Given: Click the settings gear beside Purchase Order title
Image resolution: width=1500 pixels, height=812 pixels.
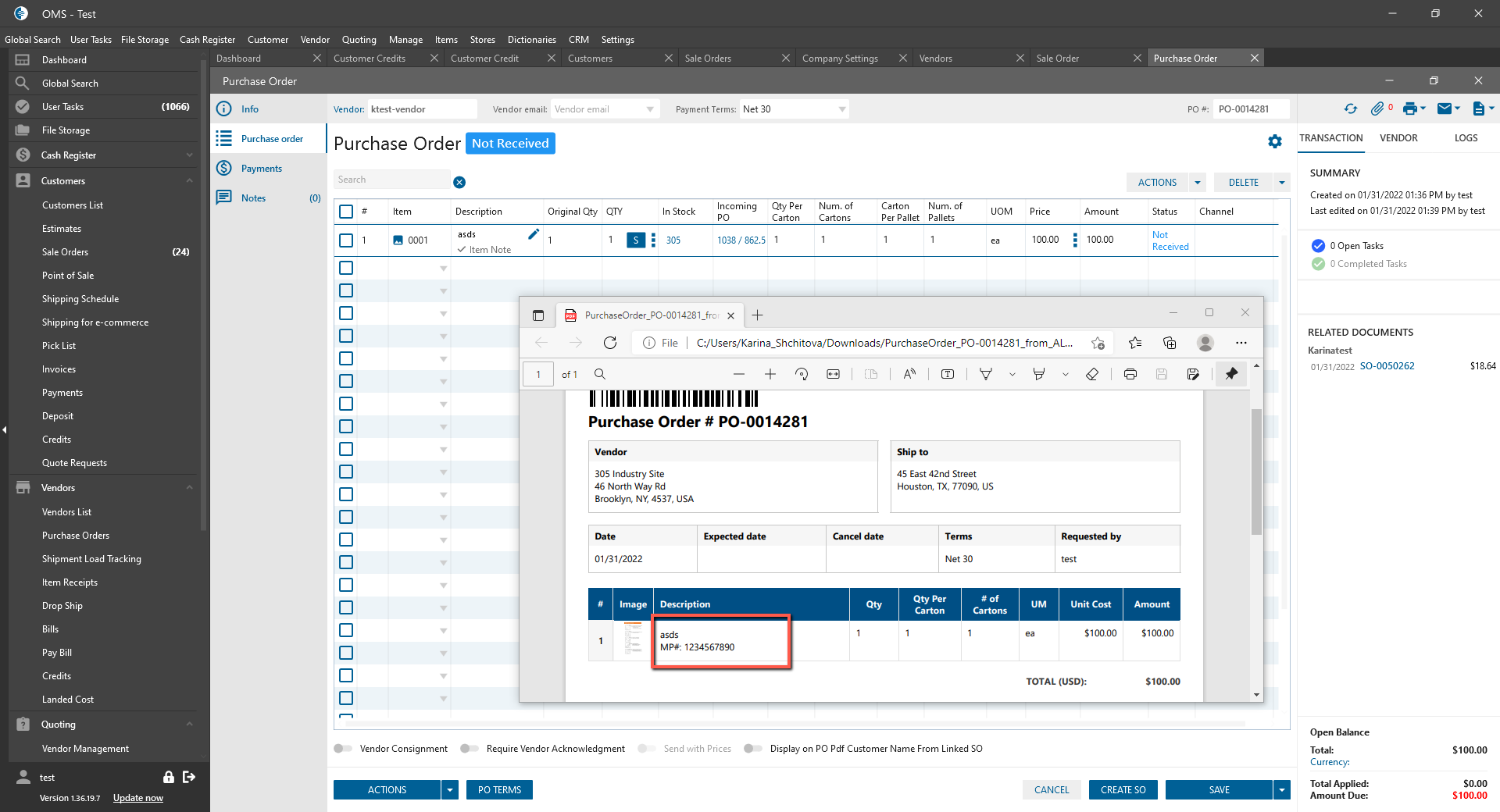Looking at the screenshot, I should pos(1275,141).
